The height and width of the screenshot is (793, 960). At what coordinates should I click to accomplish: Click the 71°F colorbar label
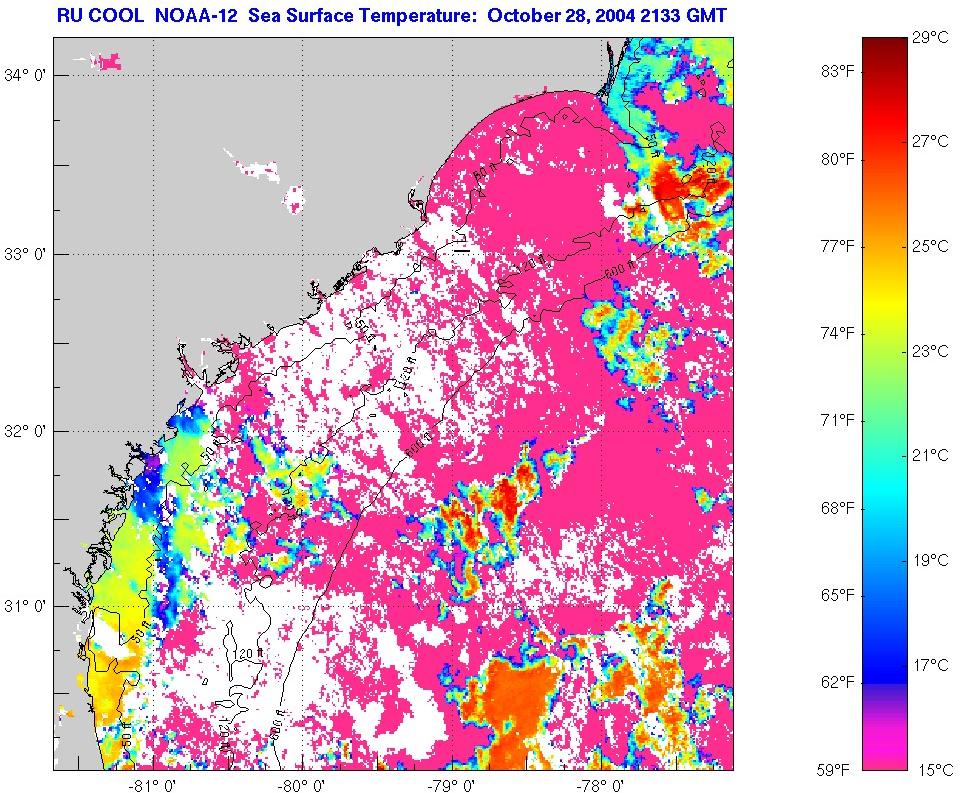click(x=837, y=421)
